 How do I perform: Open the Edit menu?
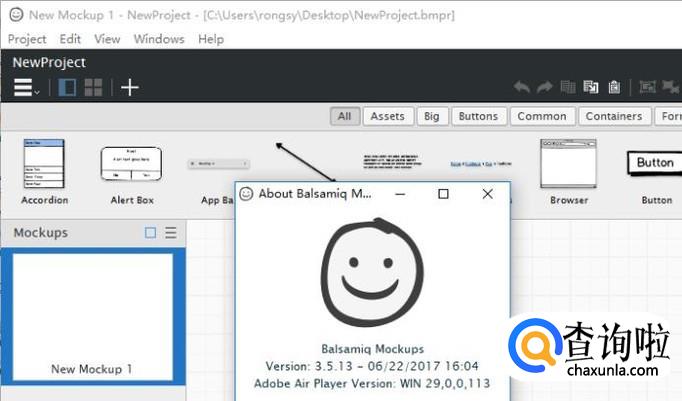coord(70,39)
